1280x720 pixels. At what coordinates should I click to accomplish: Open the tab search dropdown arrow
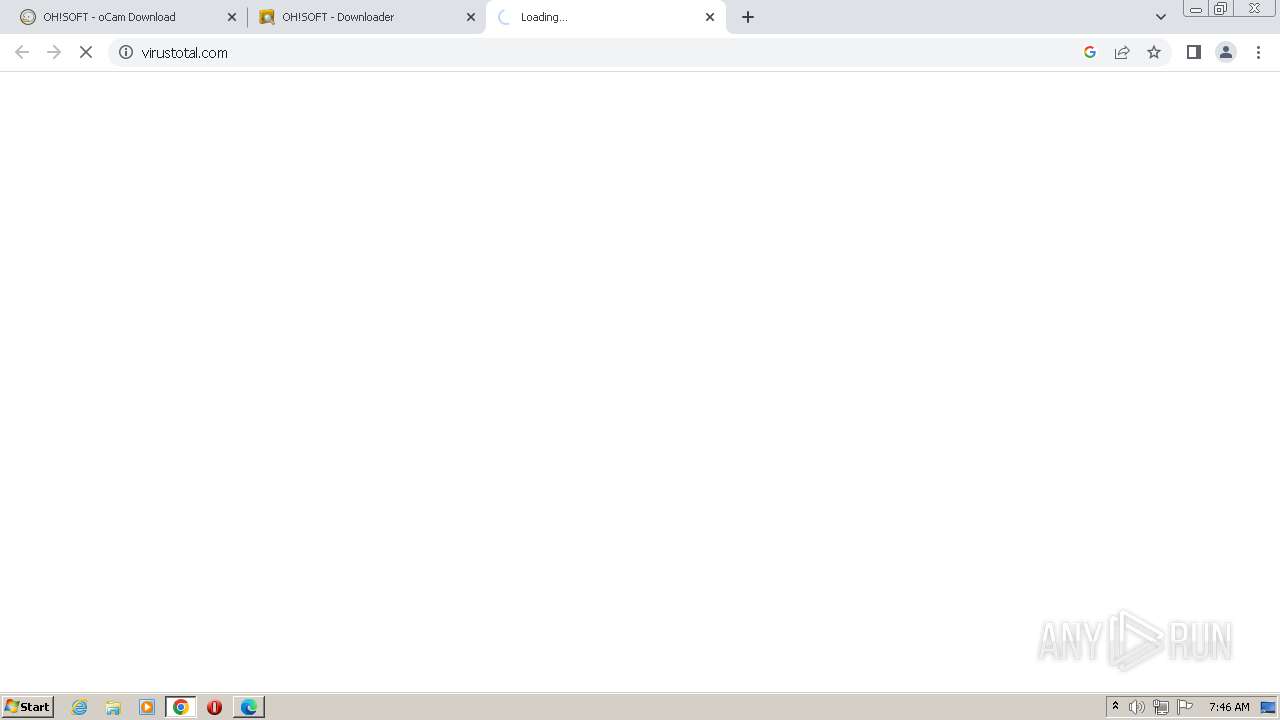[1161, 17]
